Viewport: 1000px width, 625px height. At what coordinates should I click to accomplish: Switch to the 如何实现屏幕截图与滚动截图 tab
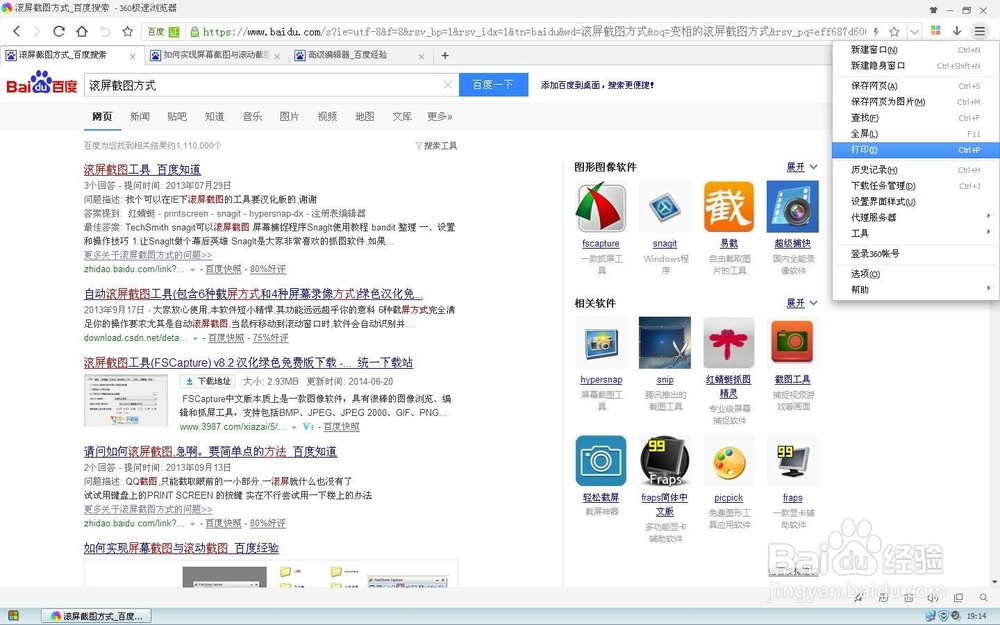pyautogui.click(x=217, y=55)
